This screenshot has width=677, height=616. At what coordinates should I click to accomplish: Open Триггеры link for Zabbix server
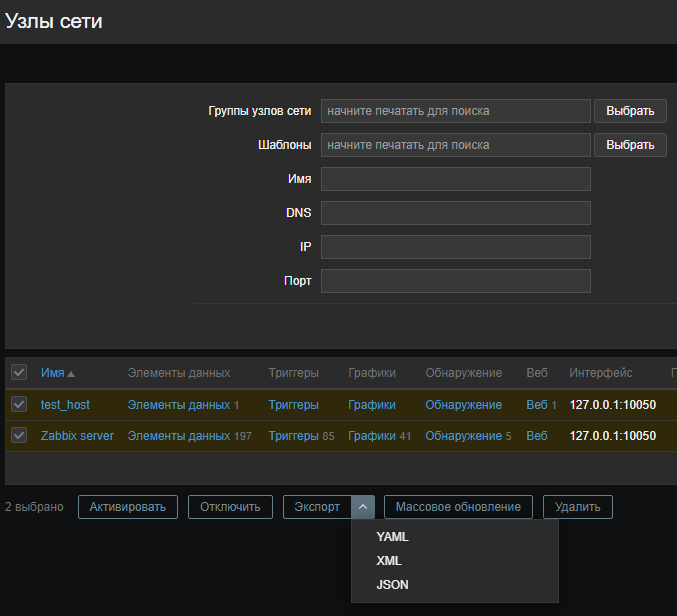tap(293, 436)
